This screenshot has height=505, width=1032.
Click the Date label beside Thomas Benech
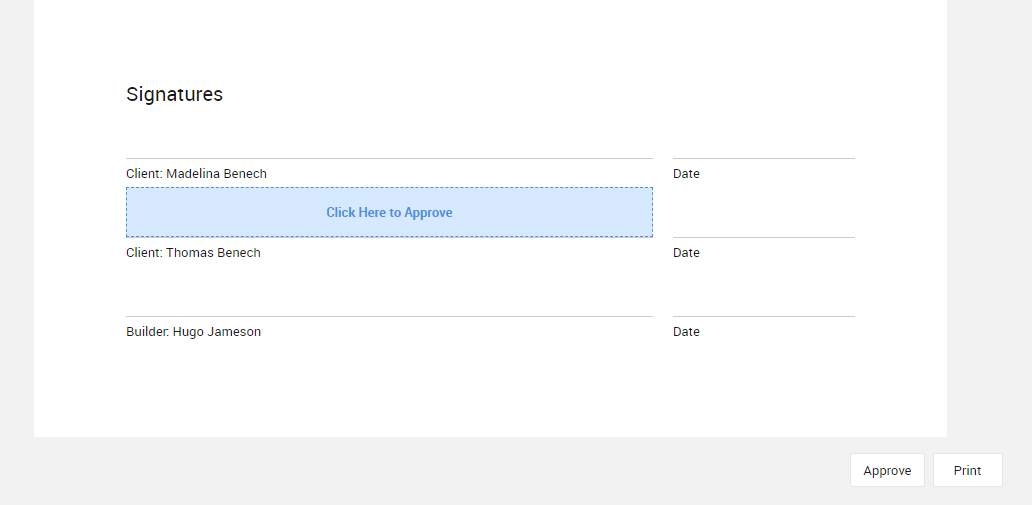tap(686, 253)
